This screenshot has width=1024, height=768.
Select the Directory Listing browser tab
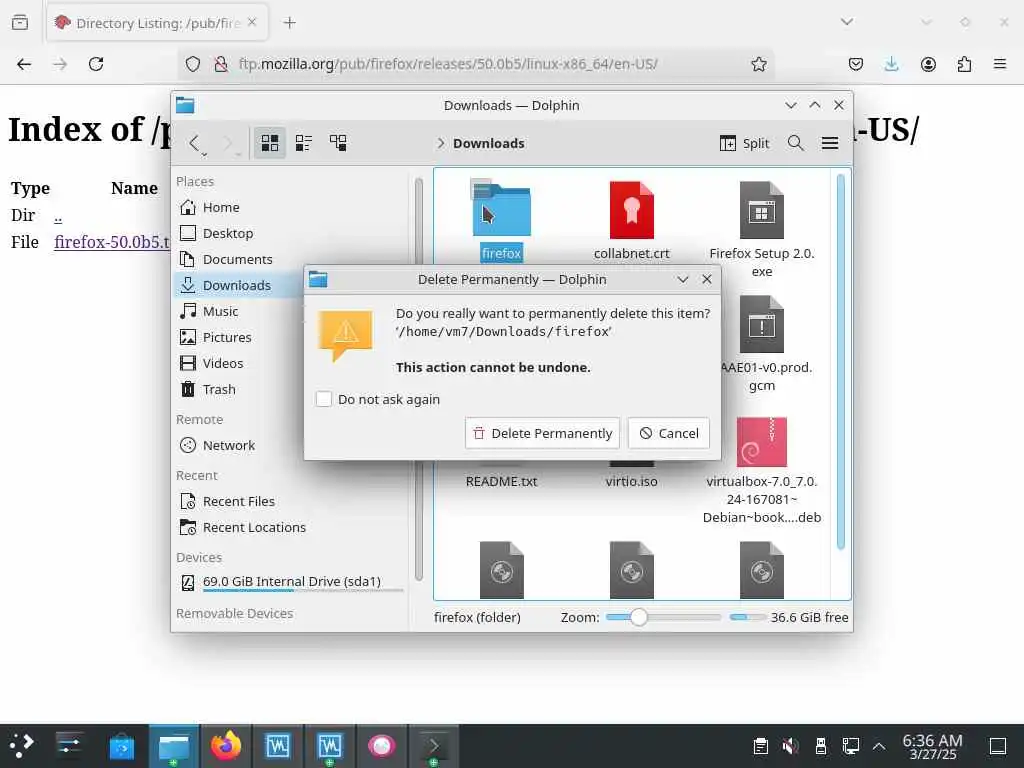click(157, 23)
